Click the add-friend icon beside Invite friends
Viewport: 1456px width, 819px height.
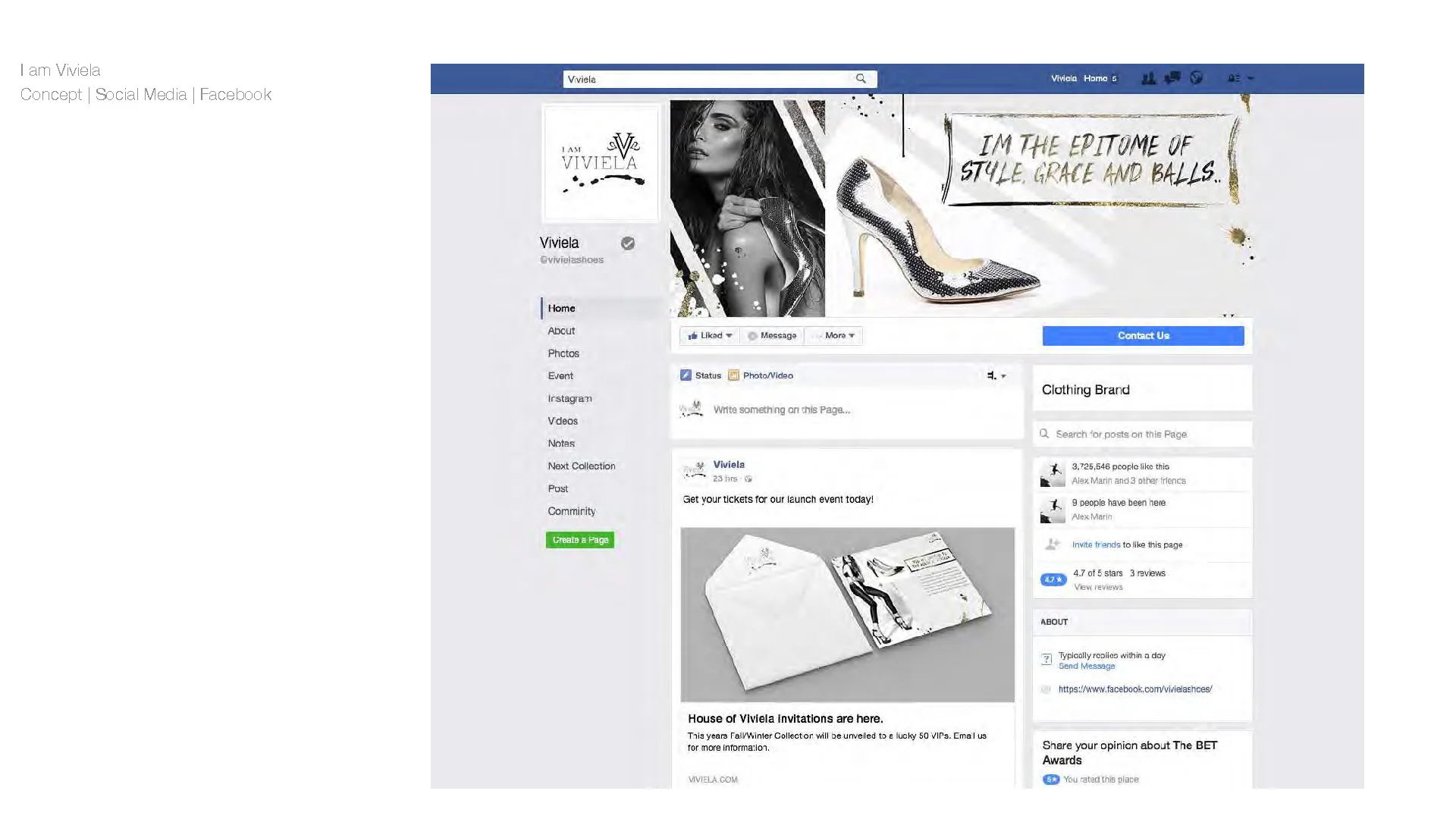(x=1052, y=544)
